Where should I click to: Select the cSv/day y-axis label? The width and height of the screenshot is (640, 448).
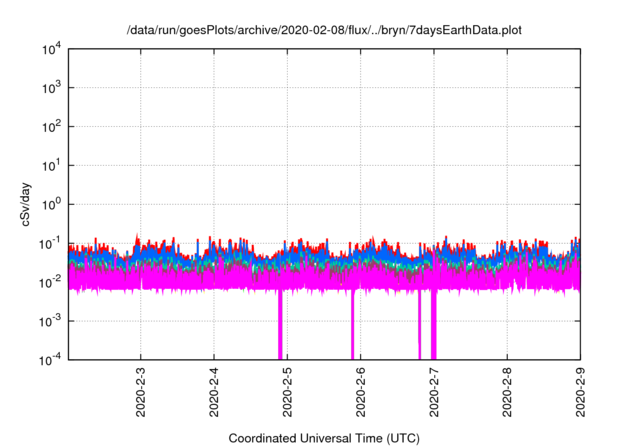tap(25, 204)
